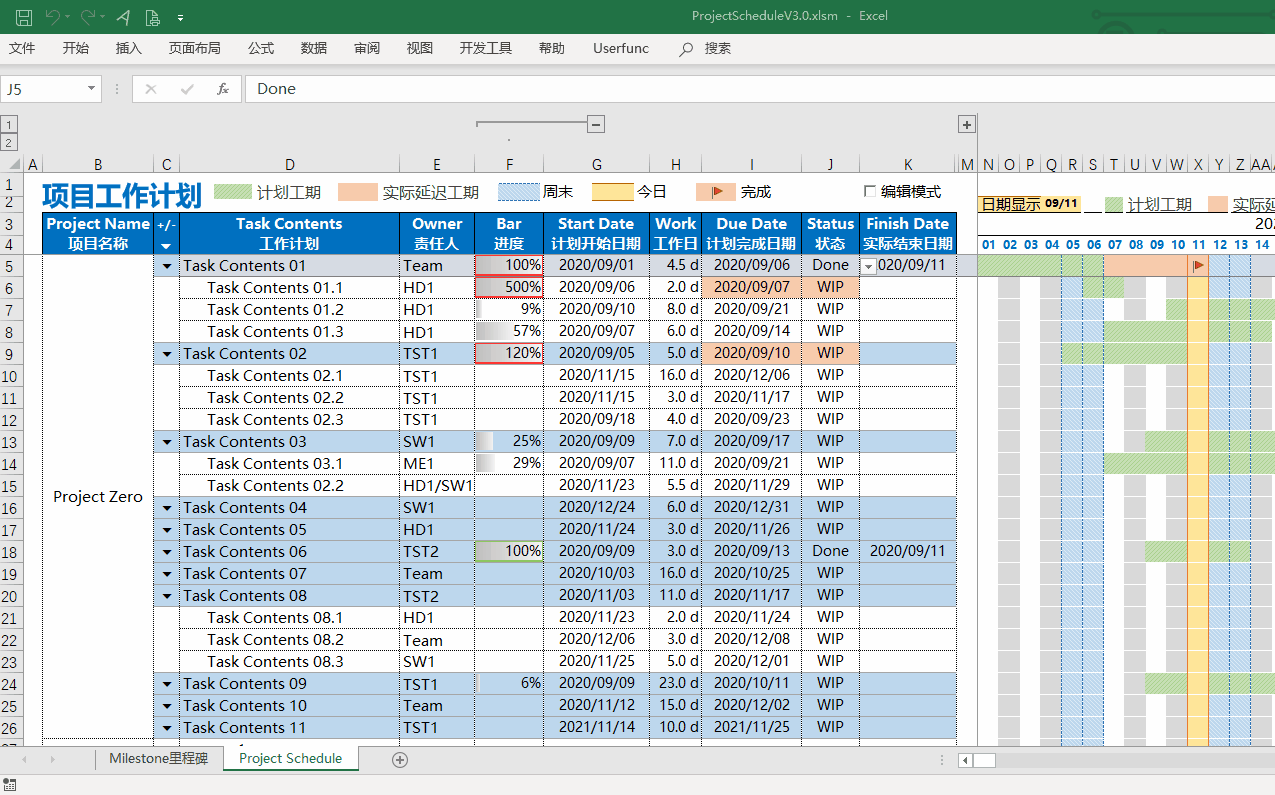Open Customize Quick Access Toolbar dropdown

180,17
